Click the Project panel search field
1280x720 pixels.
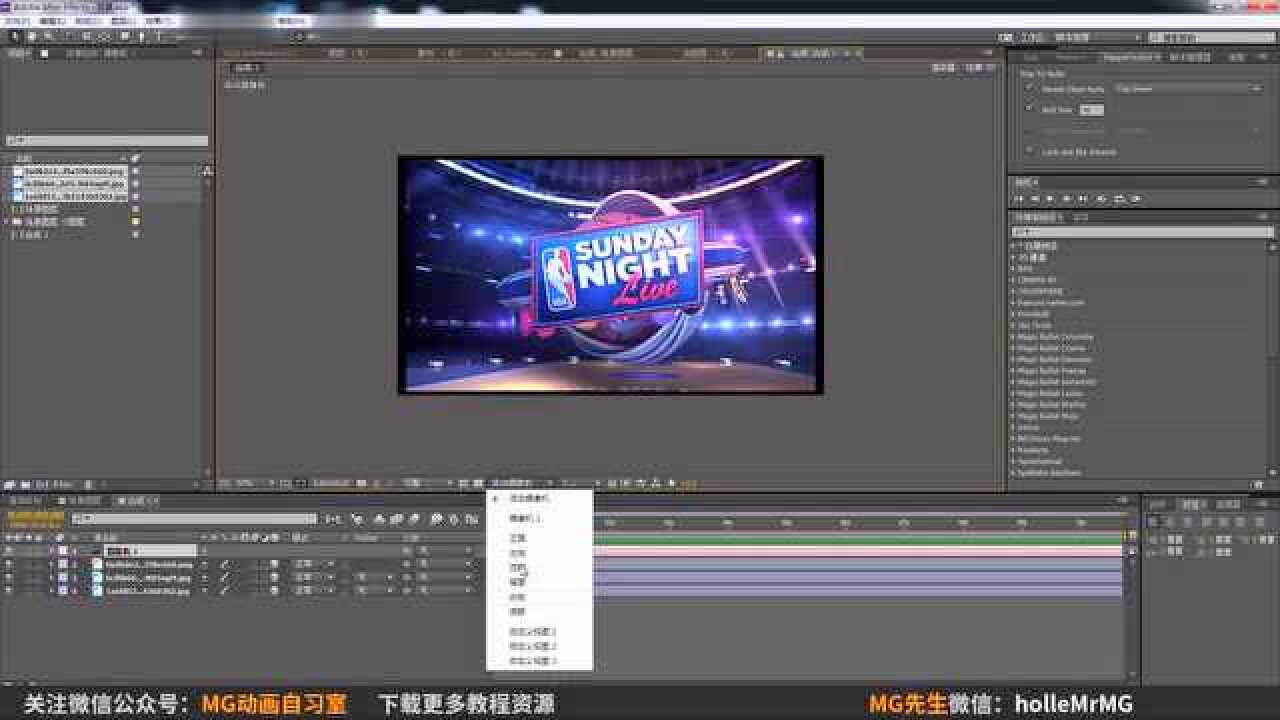(107, 141)
